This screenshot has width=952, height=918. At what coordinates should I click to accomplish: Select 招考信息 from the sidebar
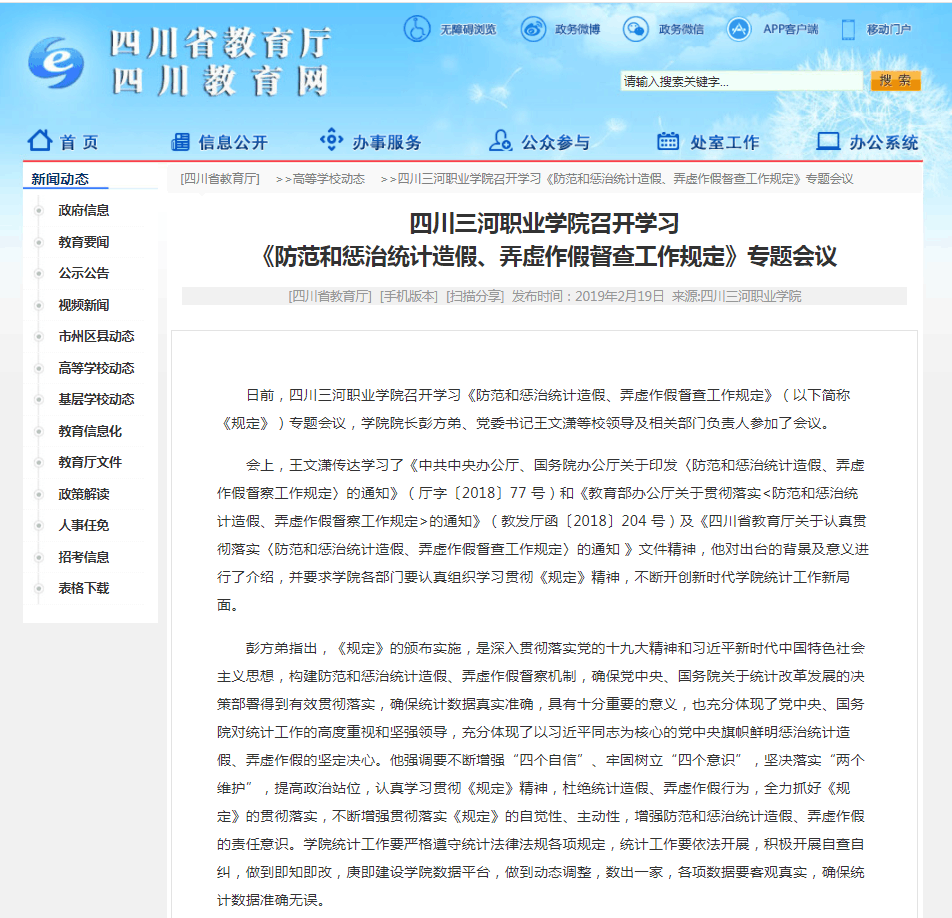[84, 557]
